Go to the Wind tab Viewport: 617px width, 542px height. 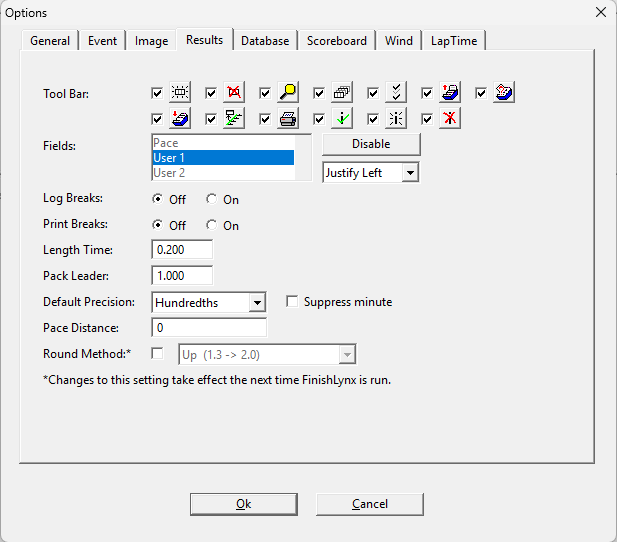[x=399, y=41]
